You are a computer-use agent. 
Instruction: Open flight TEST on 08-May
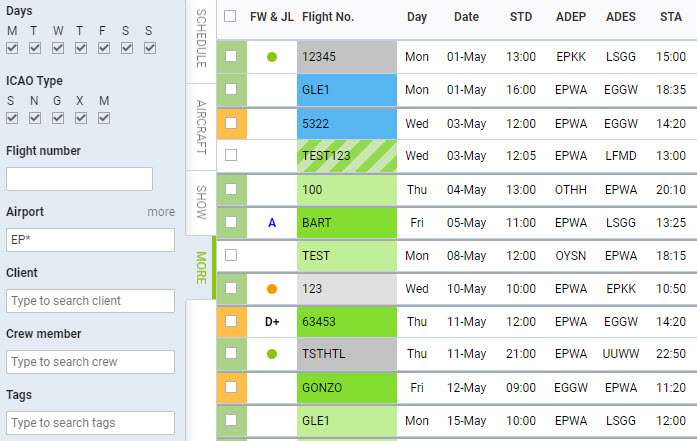point(347,256)
